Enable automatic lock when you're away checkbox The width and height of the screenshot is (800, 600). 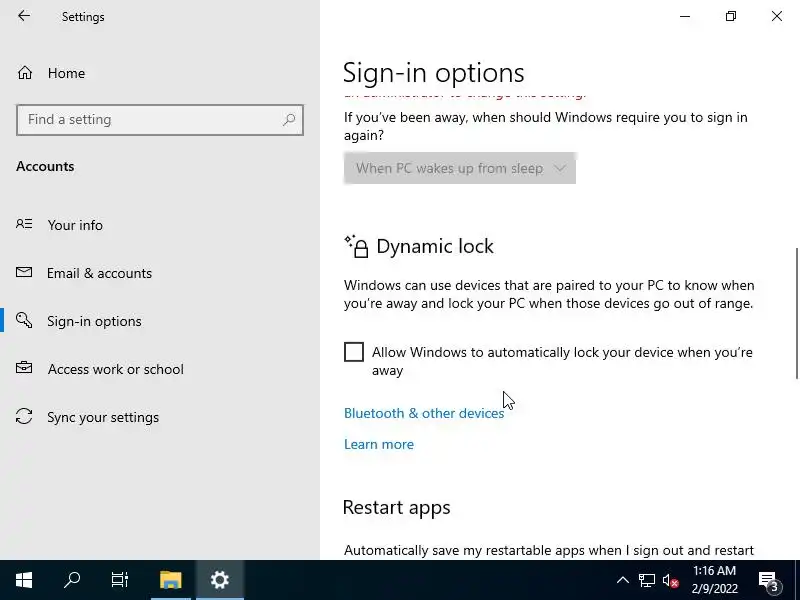354,352
